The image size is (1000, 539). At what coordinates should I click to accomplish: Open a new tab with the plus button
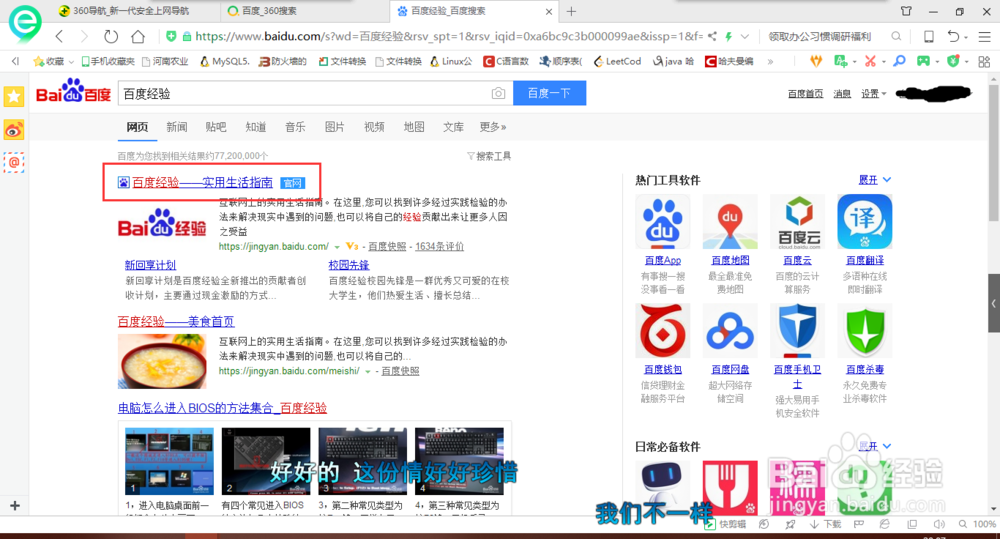[x=571, y=11]
